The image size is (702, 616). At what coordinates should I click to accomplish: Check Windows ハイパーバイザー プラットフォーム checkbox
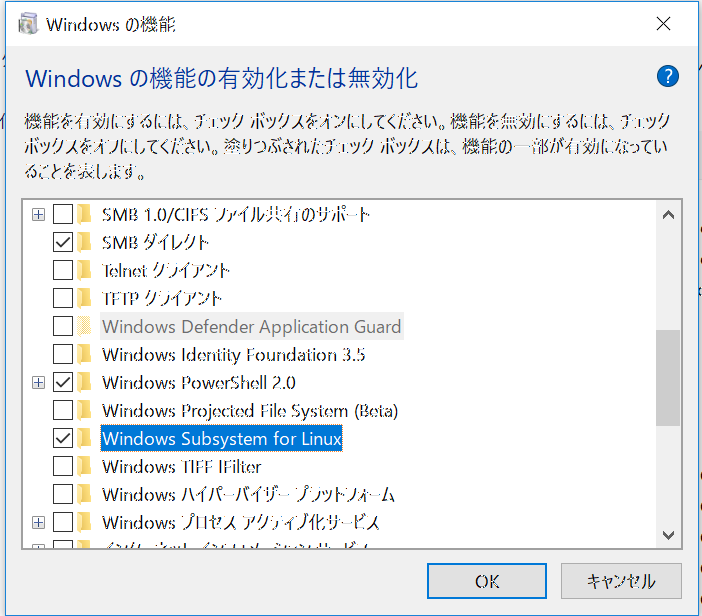[x=63, y=494]
